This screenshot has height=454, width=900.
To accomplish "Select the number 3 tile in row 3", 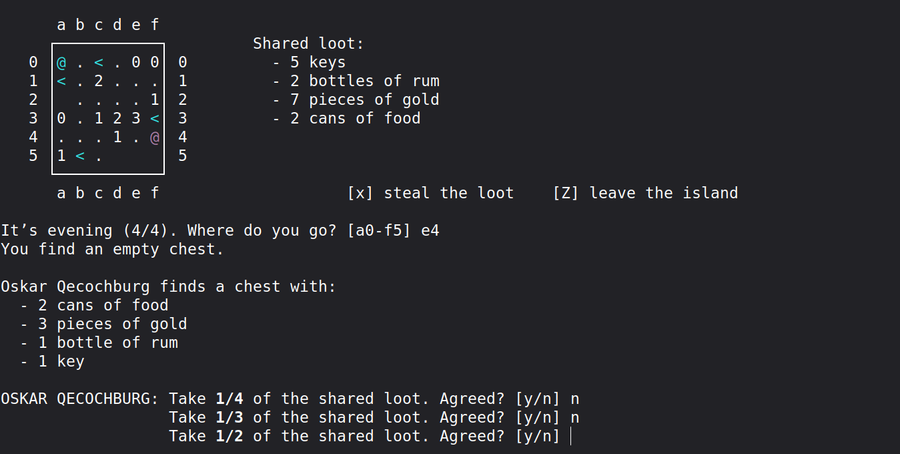I will [x=136, y=119].
